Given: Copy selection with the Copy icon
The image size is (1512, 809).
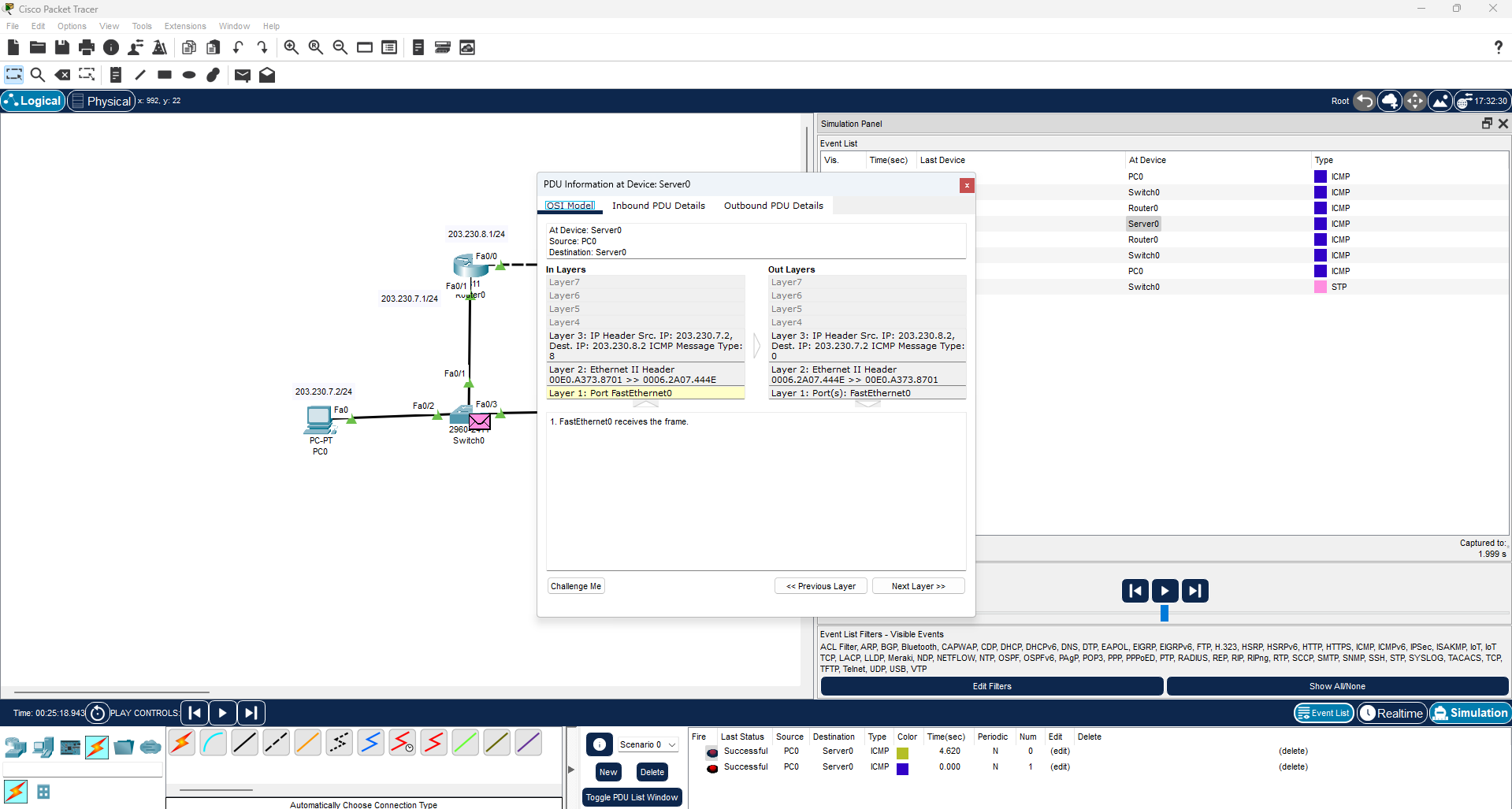Looking at the screenshot, I should point(188,48).
